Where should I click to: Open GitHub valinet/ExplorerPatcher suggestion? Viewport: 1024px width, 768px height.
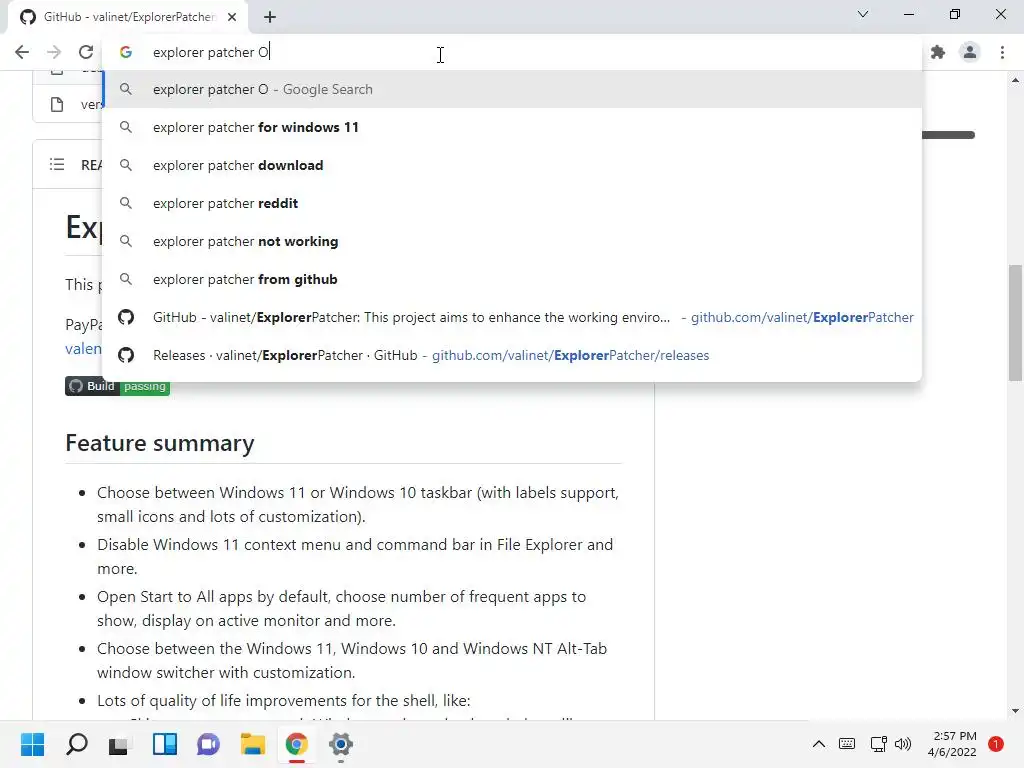(513, 317)
